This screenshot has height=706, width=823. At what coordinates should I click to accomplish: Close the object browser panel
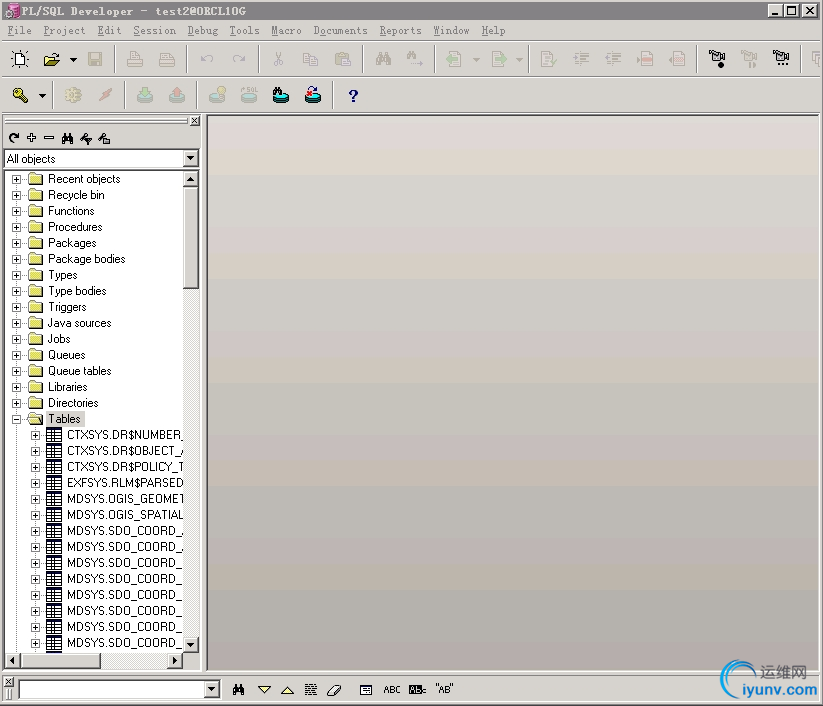point(195,121)
